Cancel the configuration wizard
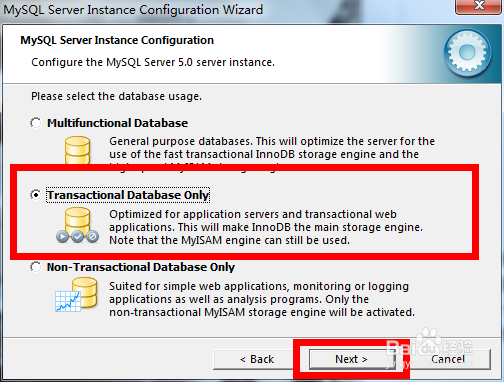The width and height of the screenshot is (504, 382). 448,359
